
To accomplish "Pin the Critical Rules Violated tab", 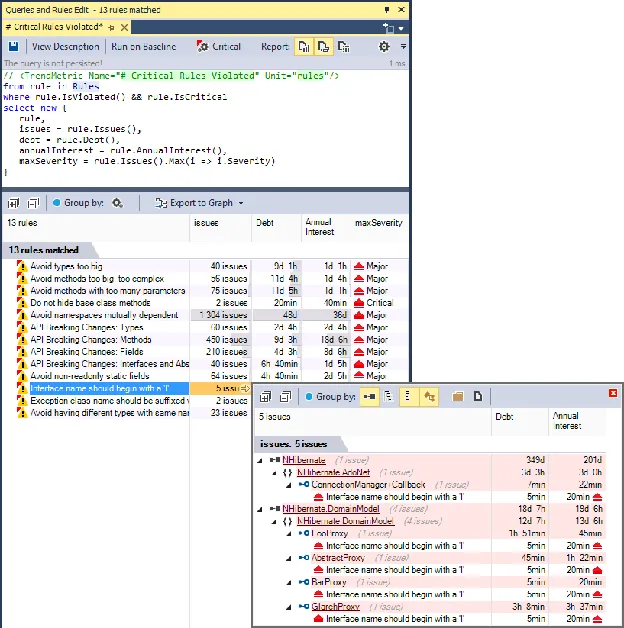I will coord(111,27).
